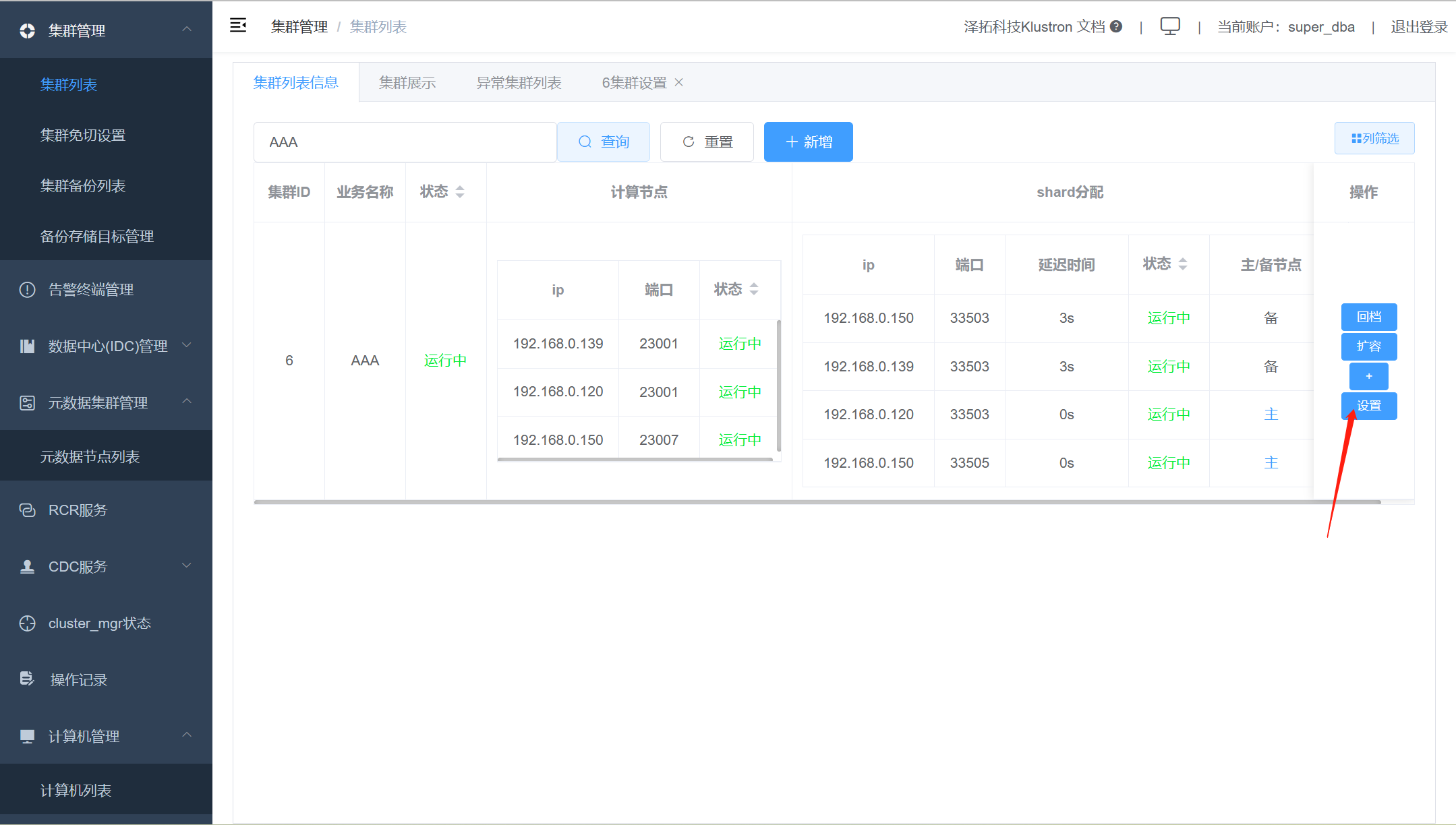Open 操作记录 in the sidebar

[106, 679]
